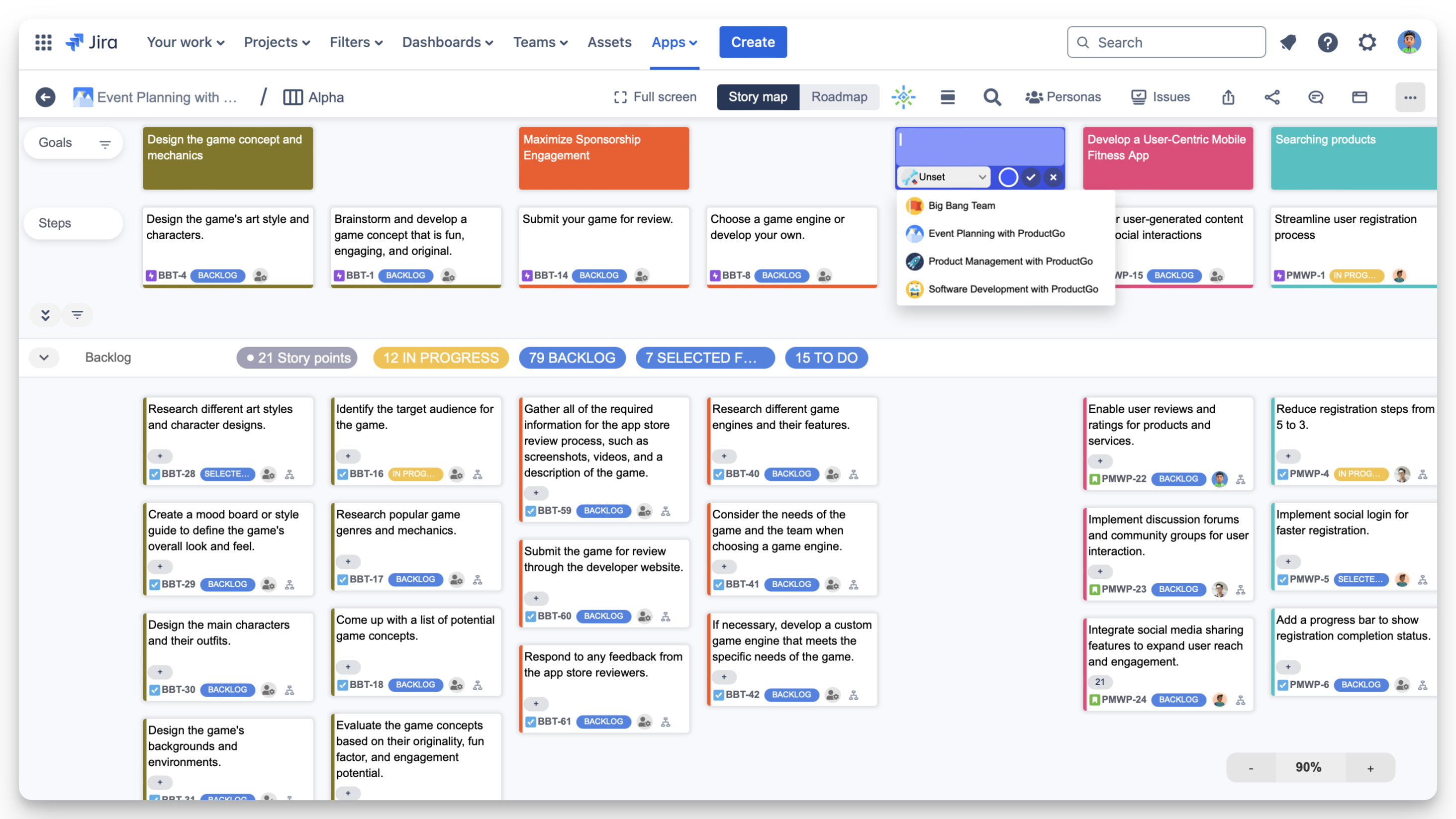Click the Create button
This screenshot has width=1456, height=819.
tap(752, 42)
